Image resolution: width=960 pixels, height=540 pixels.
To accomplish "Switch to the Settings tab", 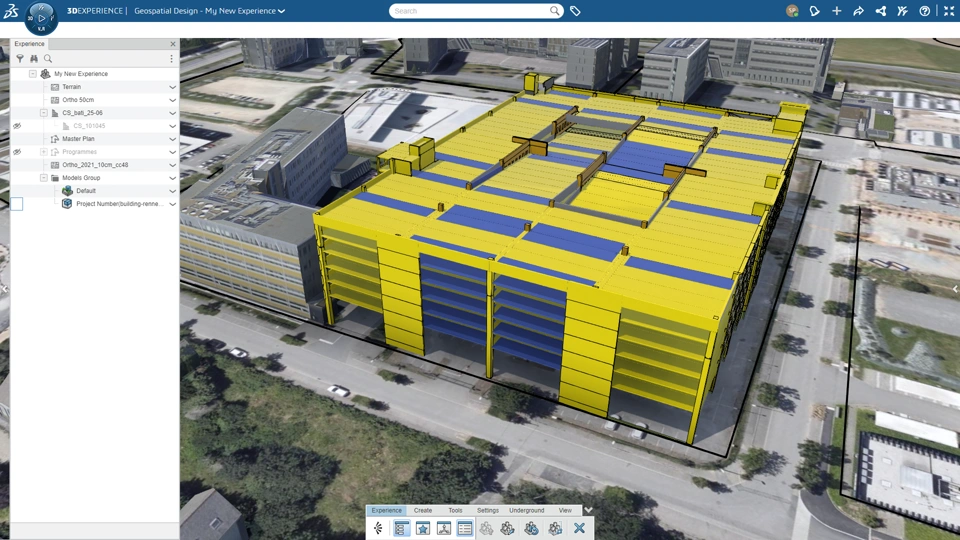I will coord(488,510).
